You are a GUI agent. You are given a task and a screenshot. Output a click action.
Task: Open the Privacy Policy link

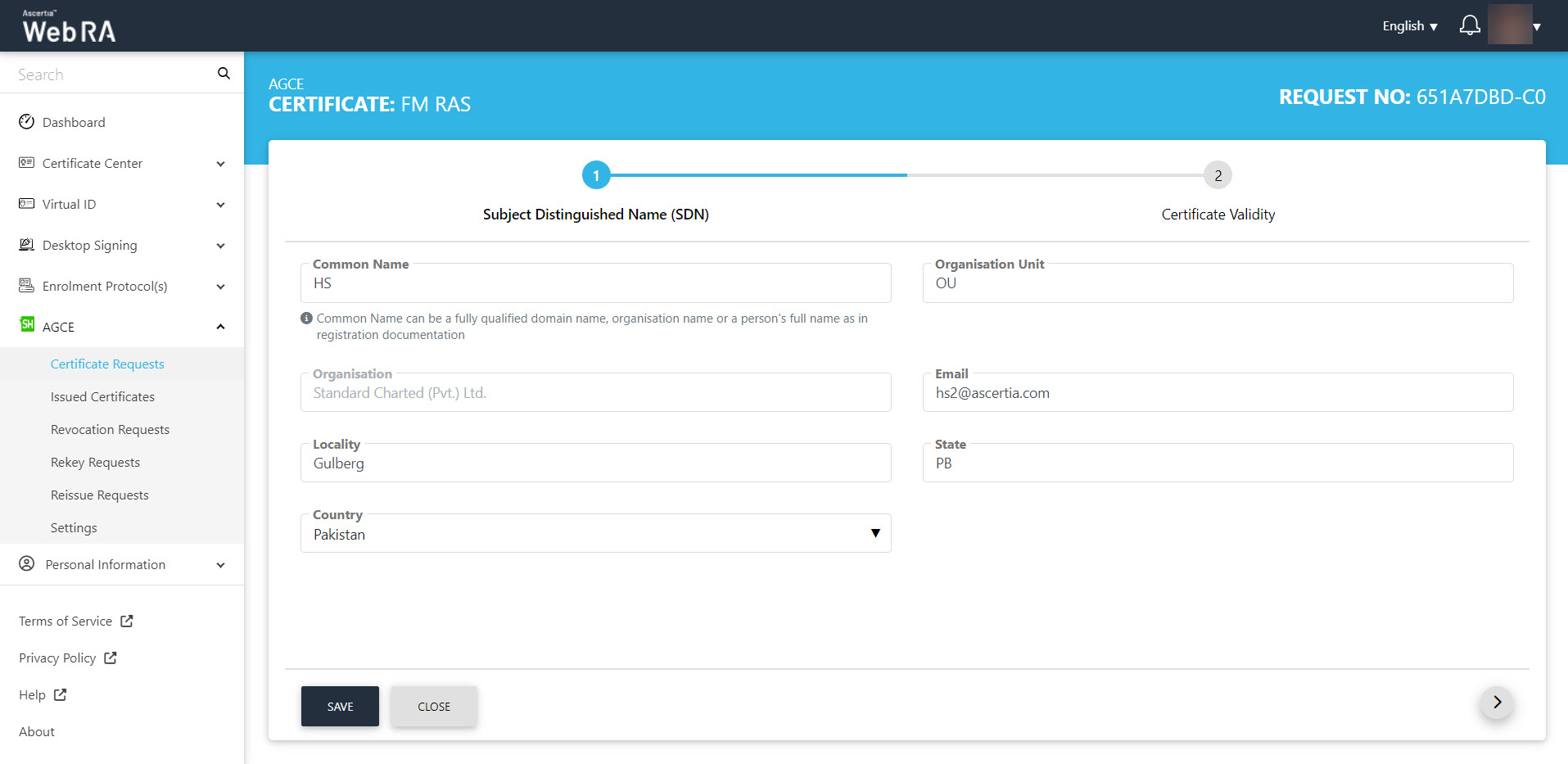(x=57, y=658)
